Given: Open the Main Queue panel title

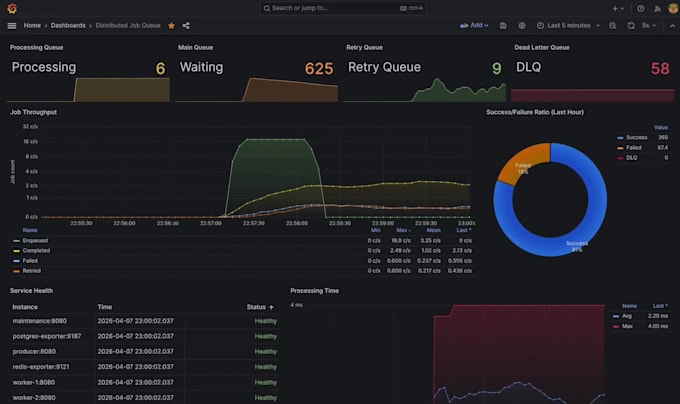Looking at the screenshot, I should pyautogui.click(x=195, y=47).
